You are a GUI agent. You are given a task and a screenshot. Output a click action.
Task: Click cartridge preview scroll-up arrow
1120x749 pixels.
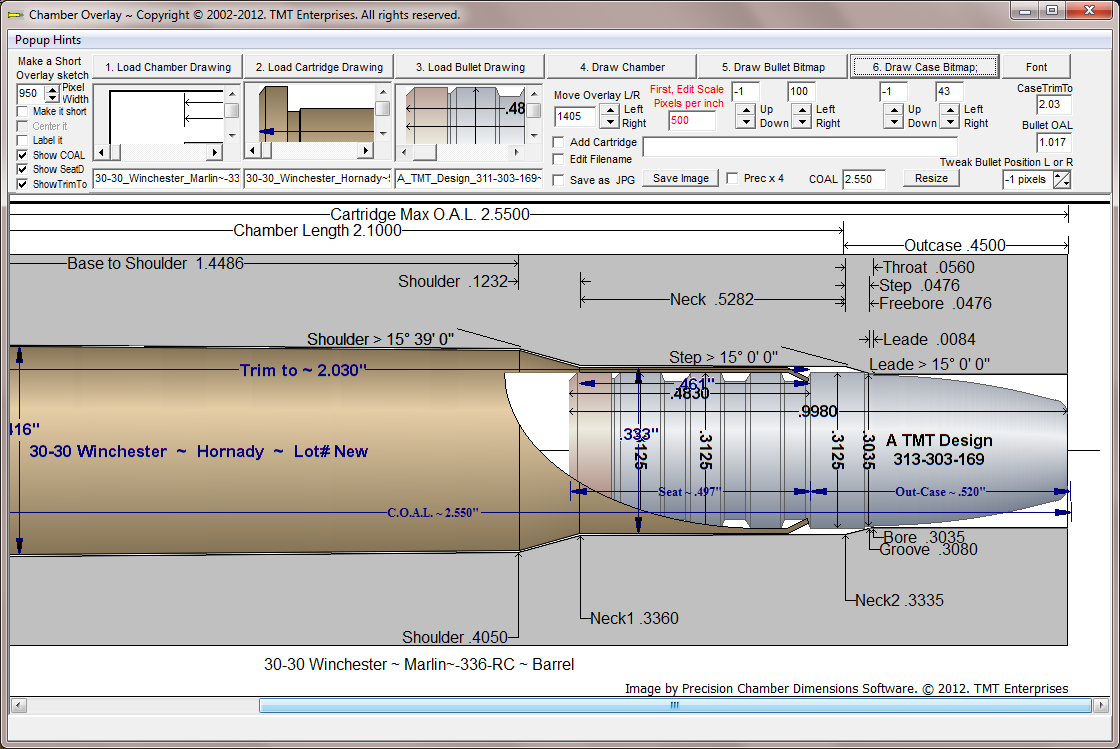(x=384, y=92)
